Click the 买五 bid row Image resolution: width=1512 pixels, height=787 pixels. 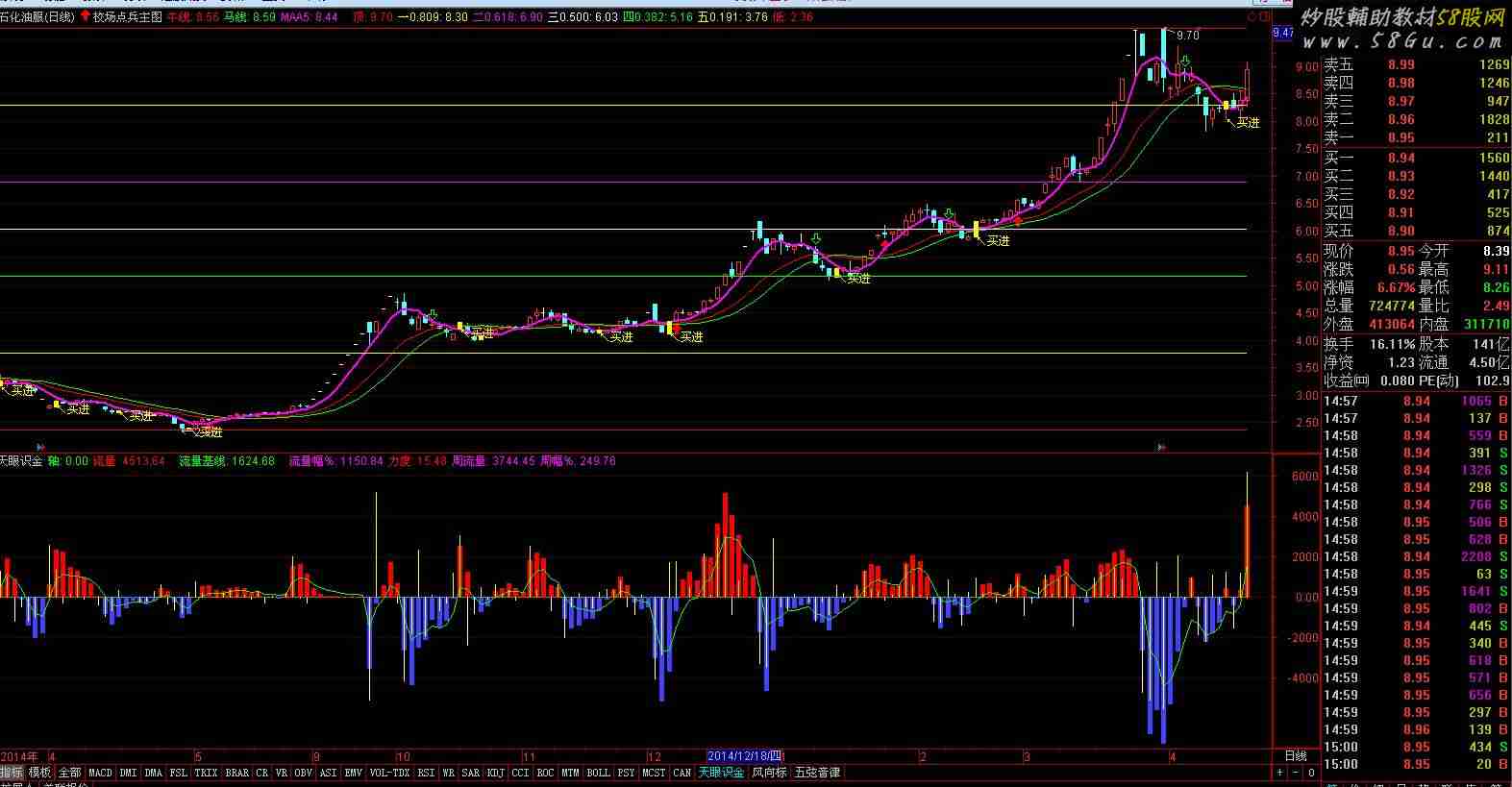pyautogui.click(x=1417, y=231)
